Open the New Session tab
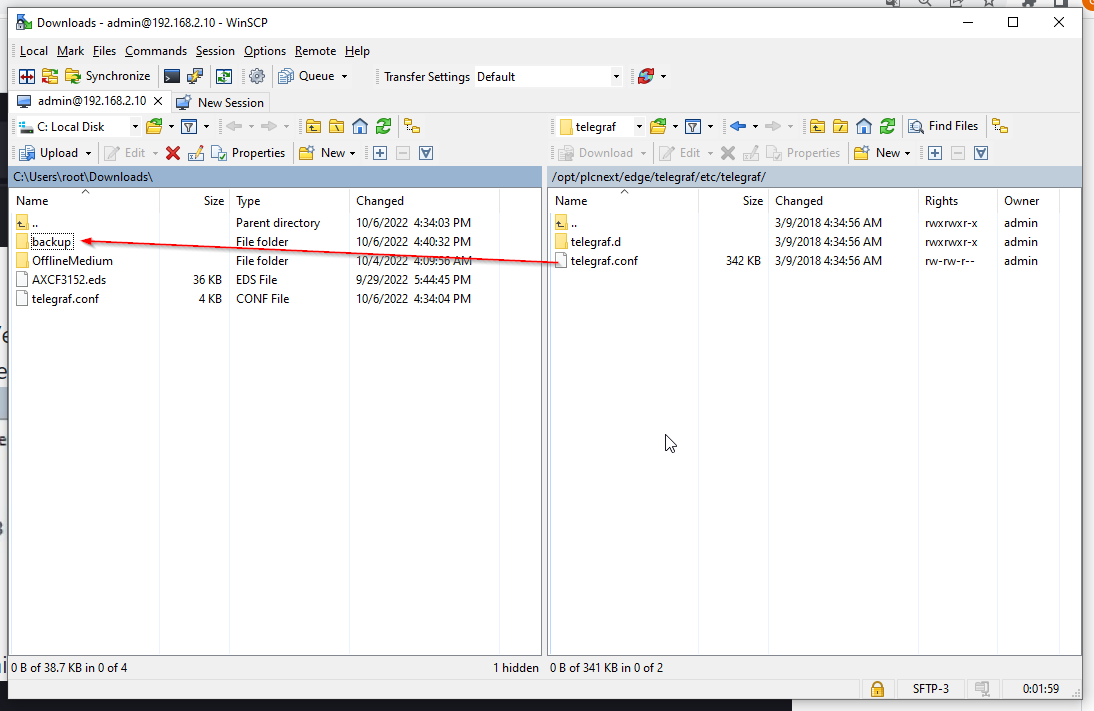This screenshot has height=711, width=1094. click(x=220, y=103)
